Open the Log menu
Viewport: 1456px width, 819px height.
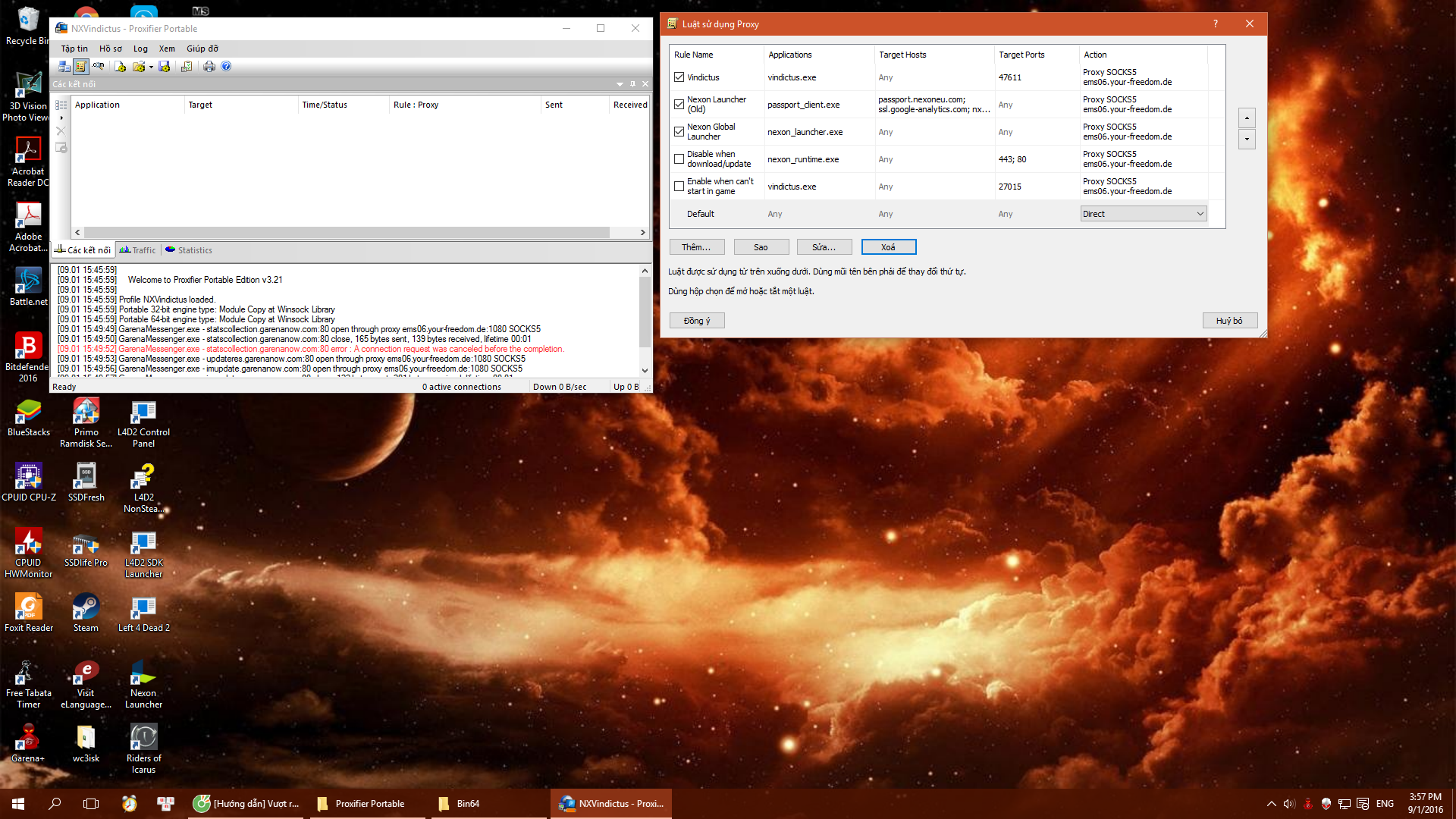(140, 49)
